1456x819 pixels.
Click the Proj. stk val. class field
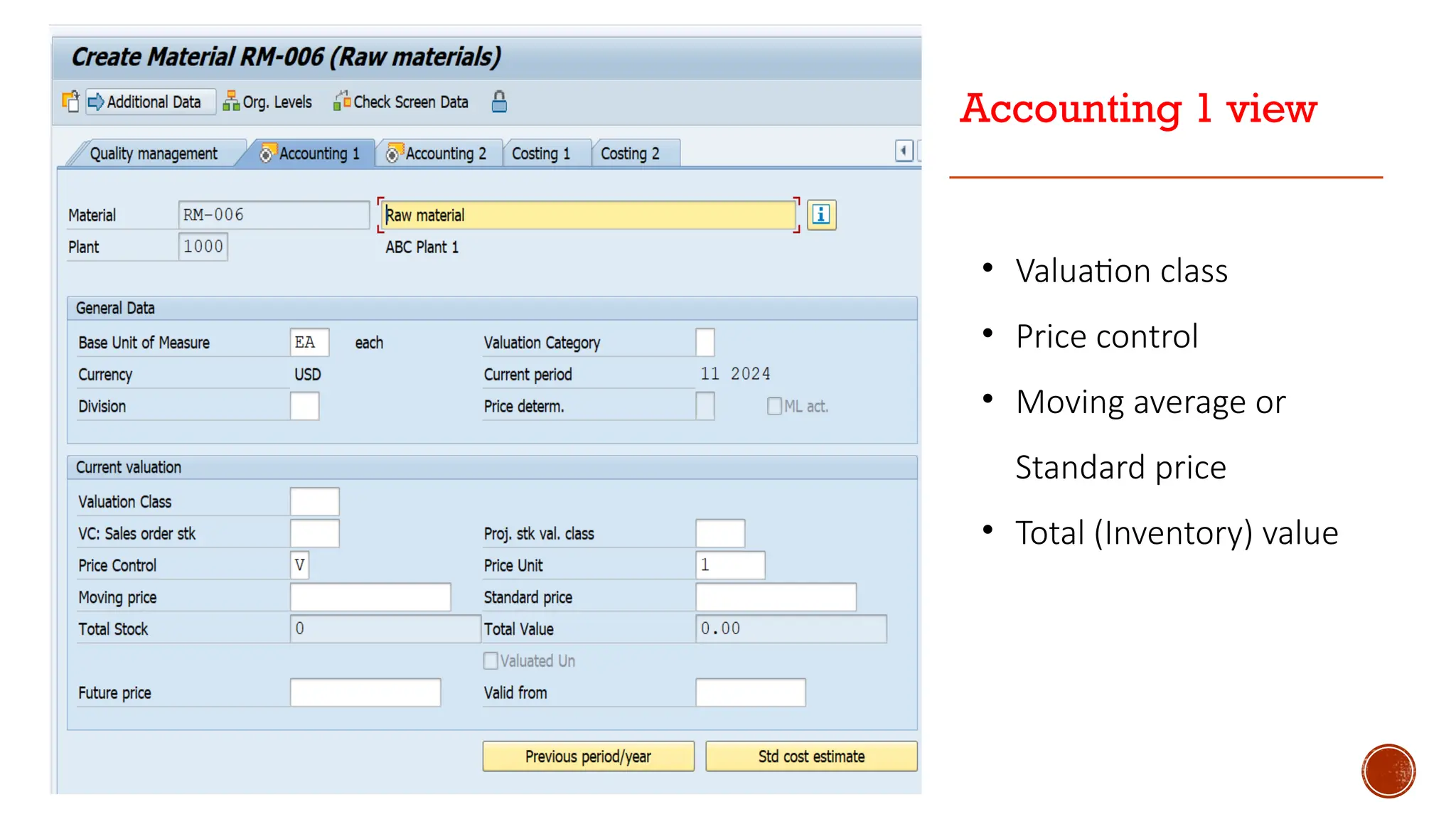point(720,533)
